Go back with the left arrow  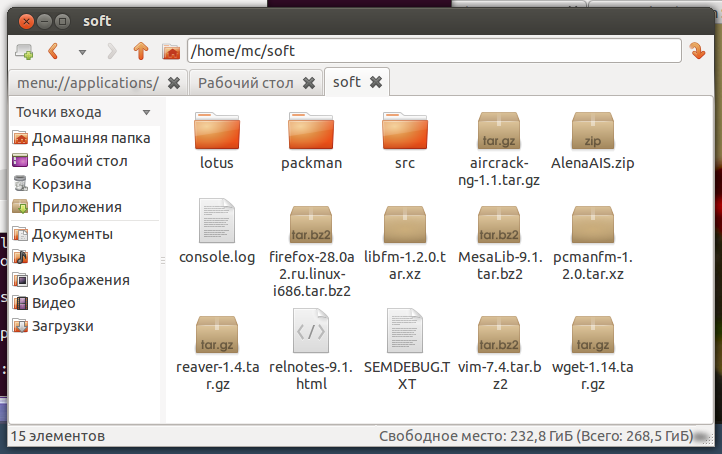[53, 51]
